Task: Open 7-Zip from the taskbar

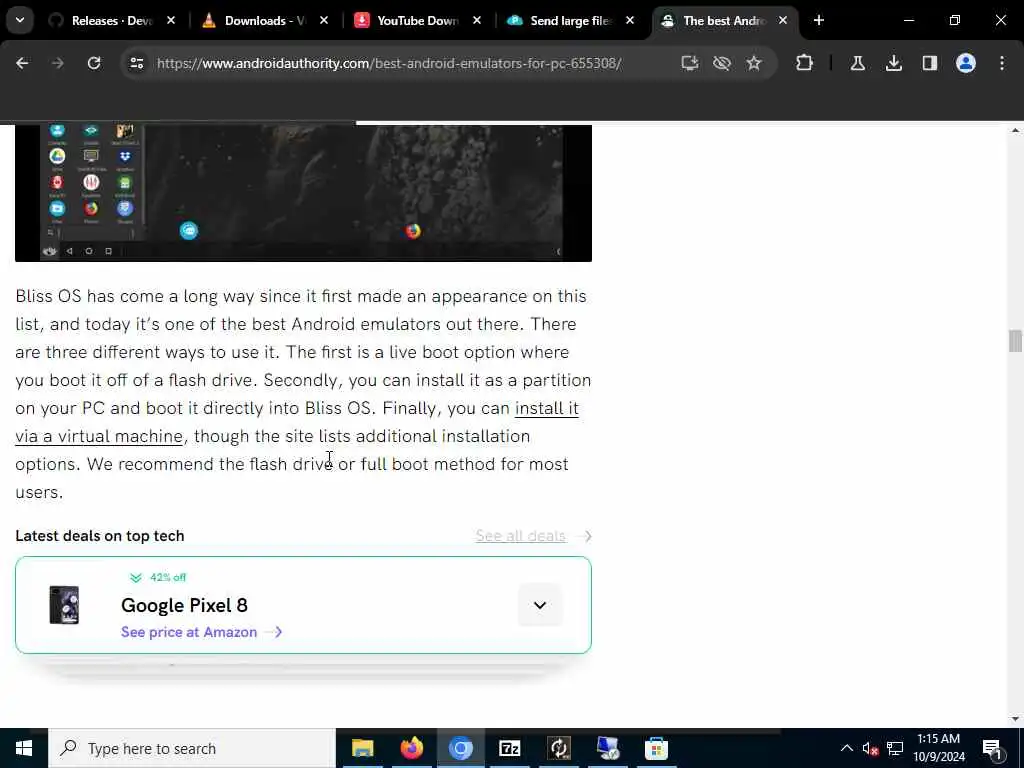Action: click(x=509, y=748)
